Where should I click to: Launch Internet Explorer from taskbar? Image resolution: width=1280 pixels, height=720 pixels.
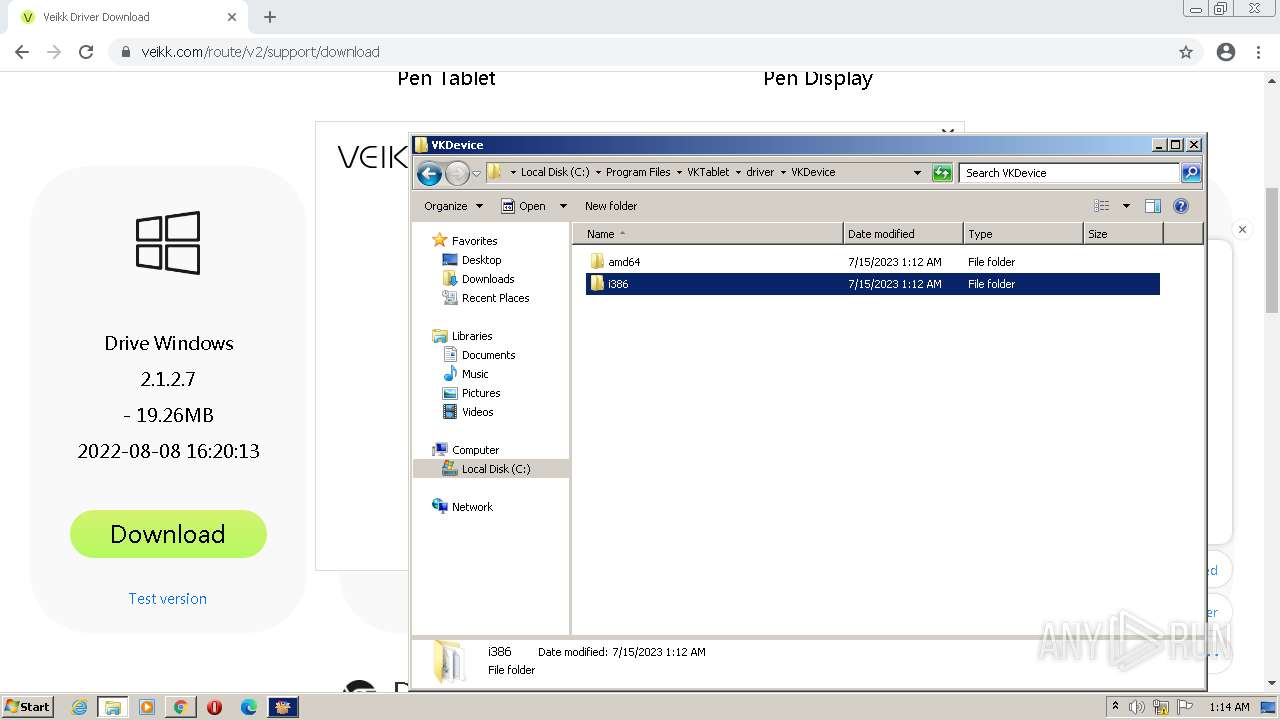click(x=79, y=707)
